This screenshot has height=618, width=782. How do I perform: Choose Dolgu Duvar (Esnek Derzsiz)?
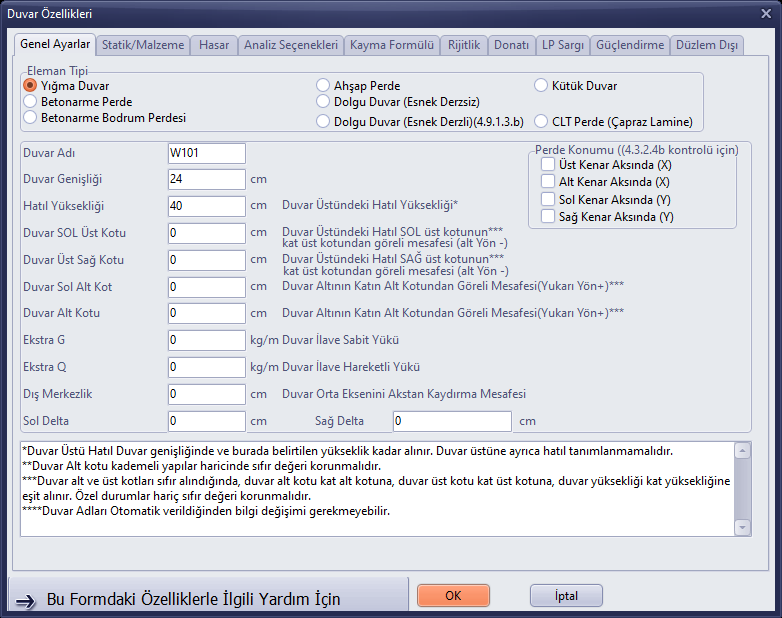323,101
